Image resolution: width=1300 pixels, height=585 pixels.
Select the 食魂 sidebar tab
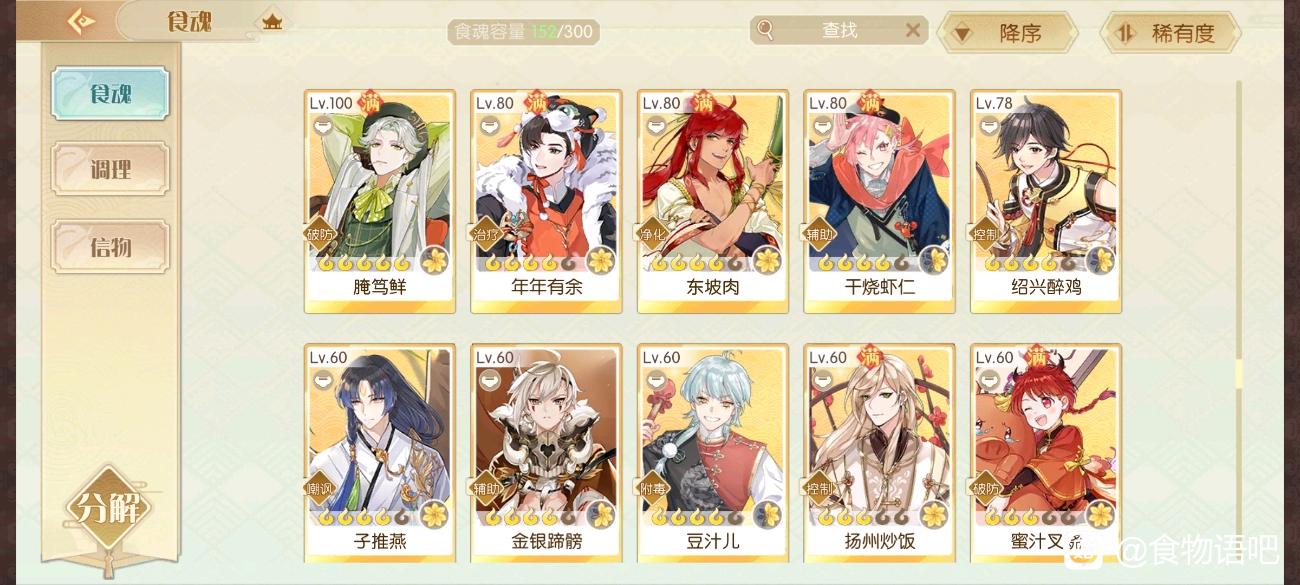(x=110, y=93)
